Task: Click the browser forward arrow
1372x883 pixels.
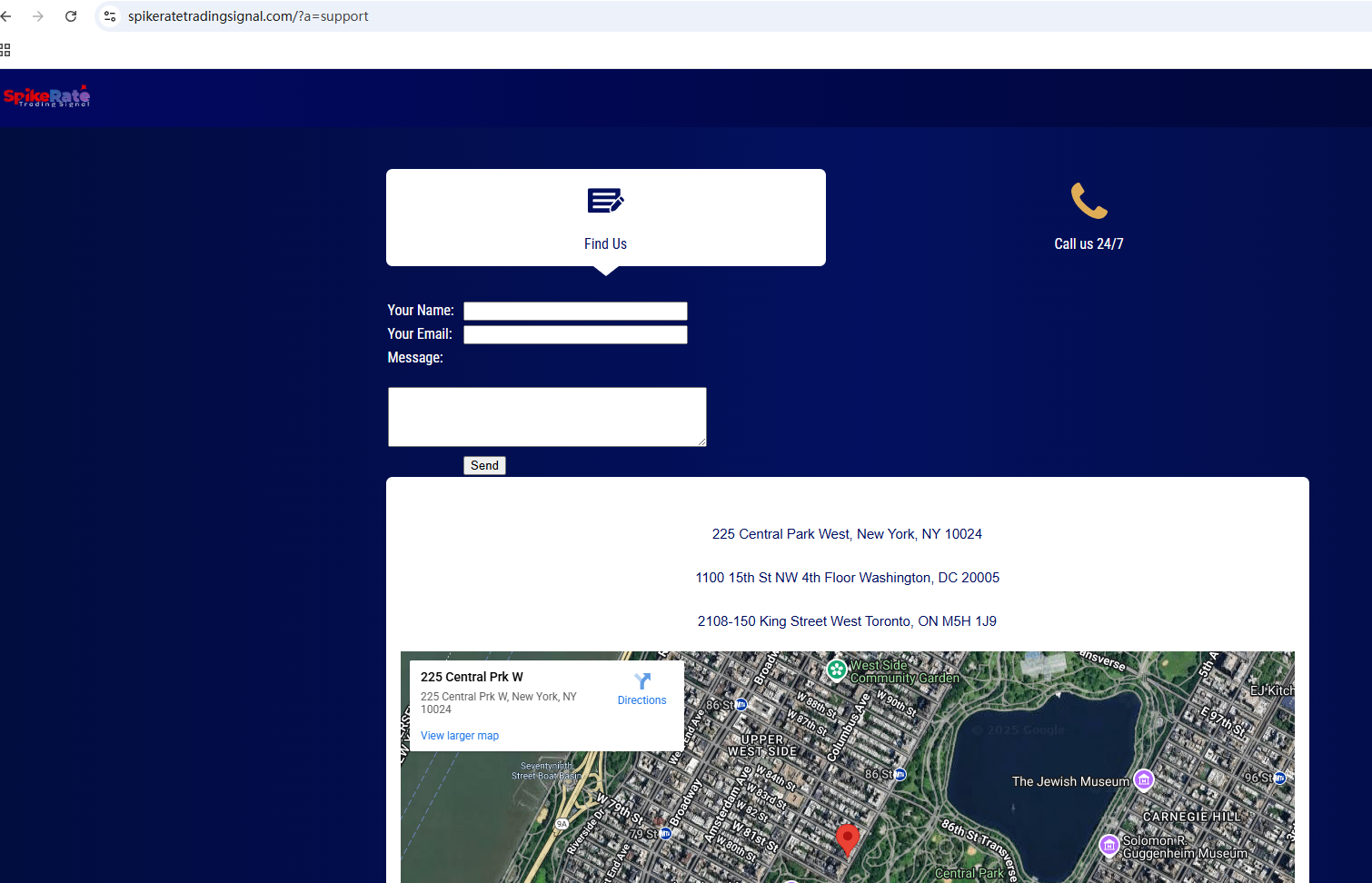Action: 38,16
